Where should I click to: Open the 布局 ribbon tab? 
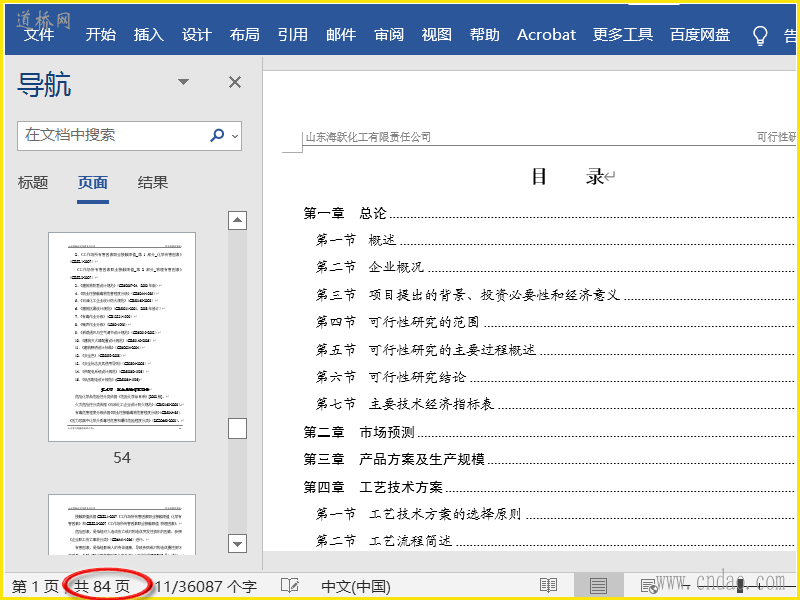244,35
